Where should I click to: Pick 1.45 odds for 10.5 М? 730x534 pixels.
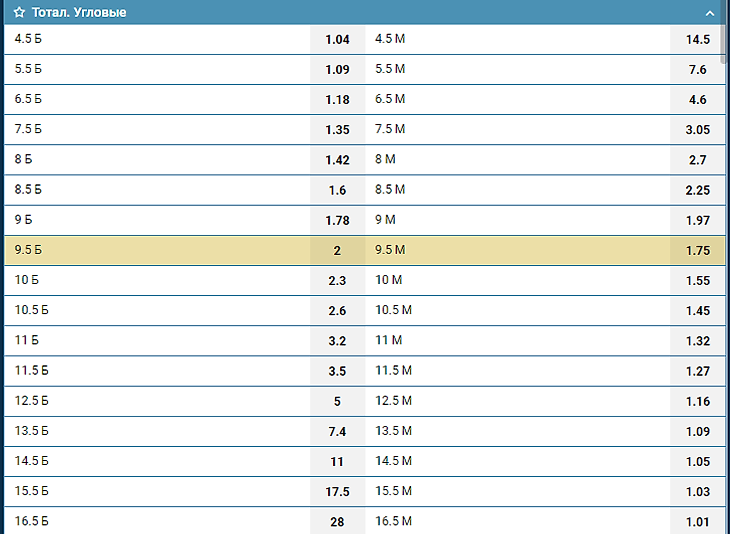click(697, 311)
